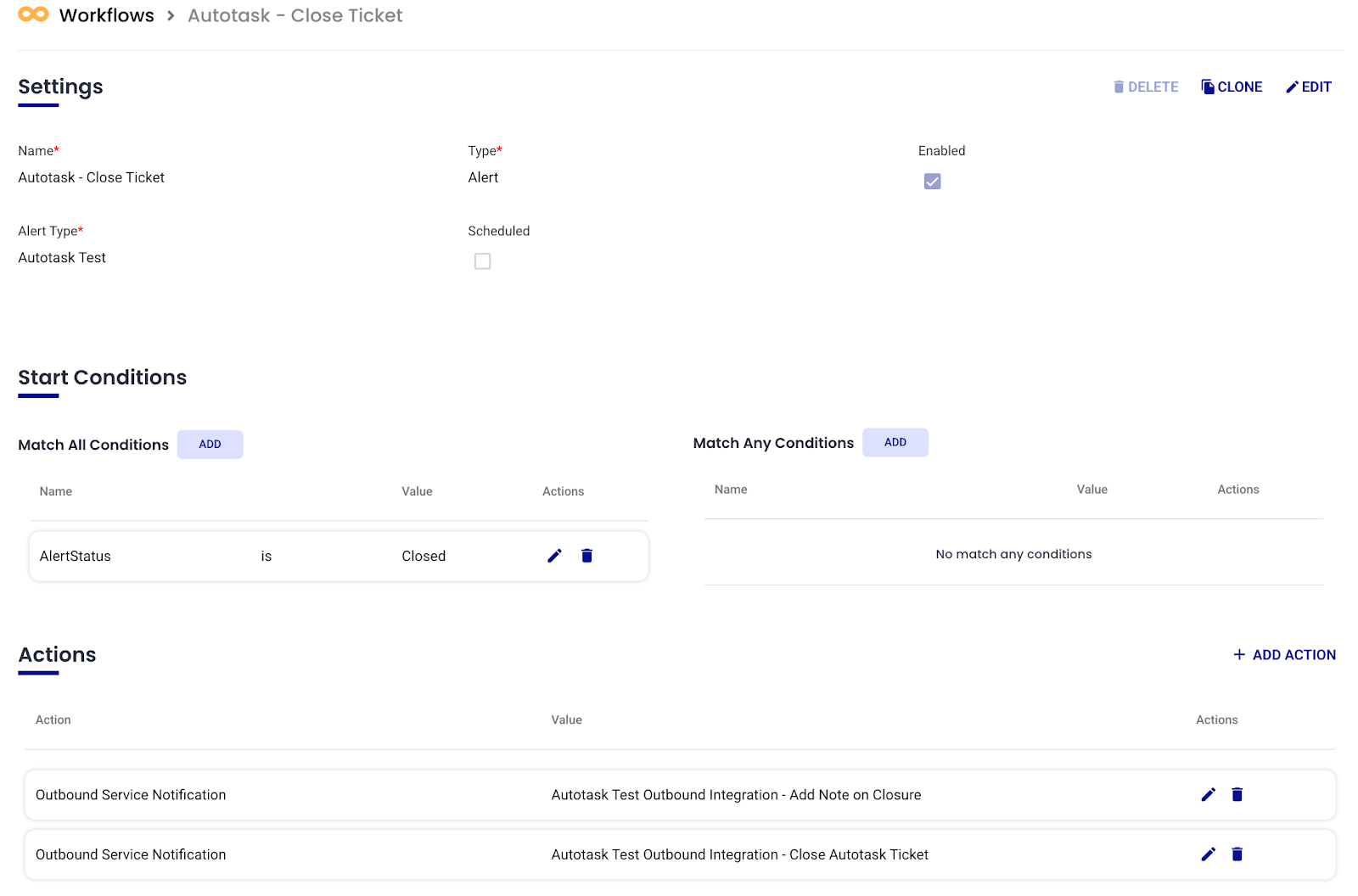Edit the Add Note on Closure action
The height and width of the screenshot is (896, 1358).
coord(1208,795)
